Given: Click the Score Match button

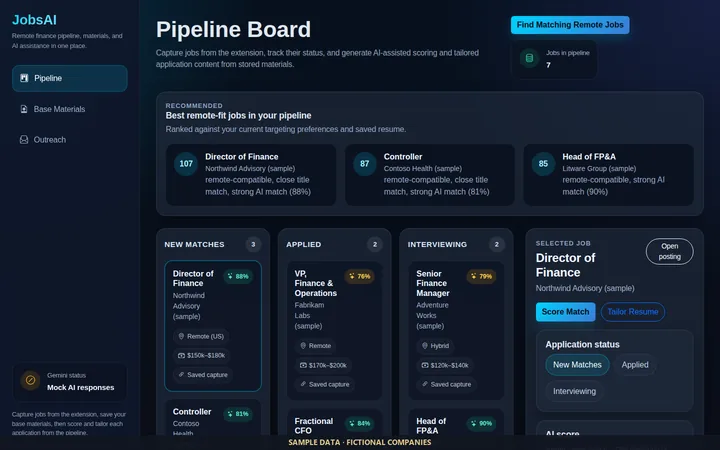Looking at the screenshot, I should click(565, 312).
